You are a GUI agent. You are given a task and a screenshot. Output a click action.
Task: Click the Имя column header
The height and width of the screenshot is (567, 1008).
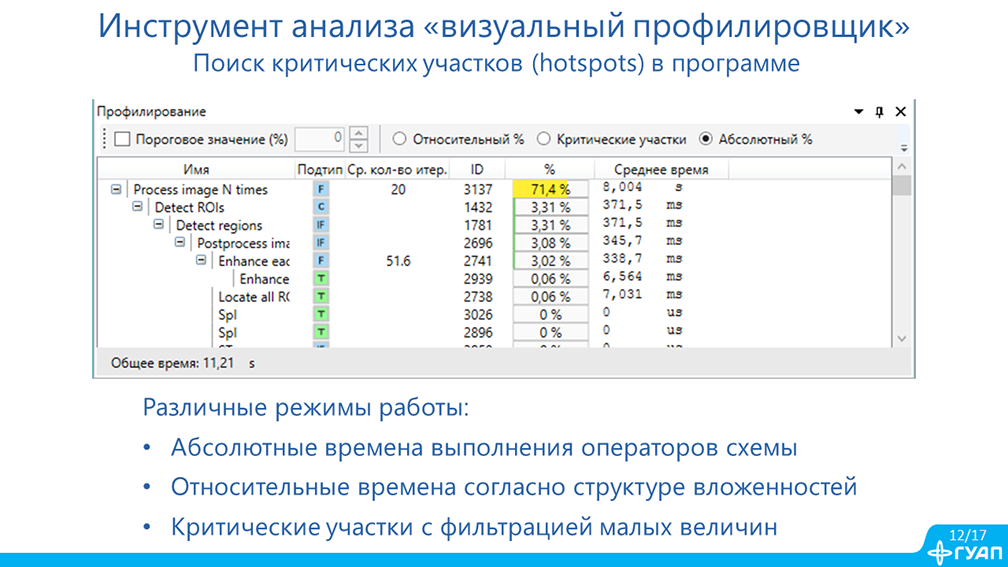pos(196,170)
